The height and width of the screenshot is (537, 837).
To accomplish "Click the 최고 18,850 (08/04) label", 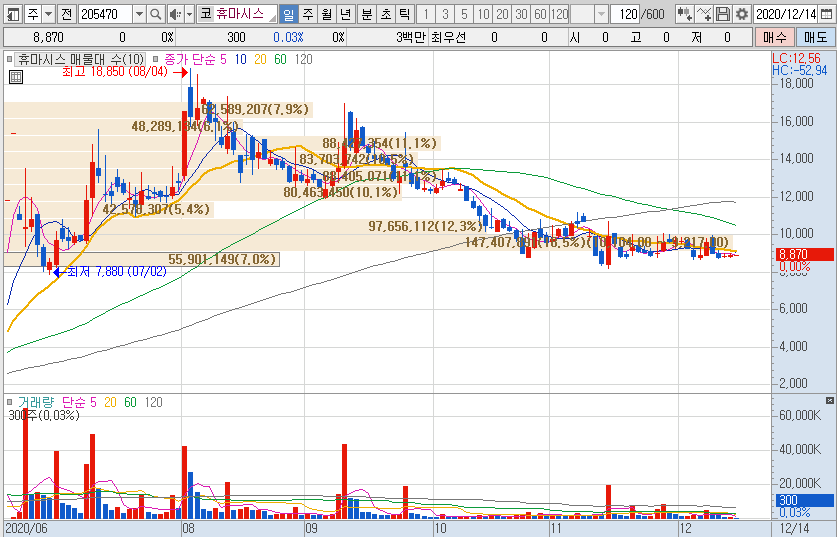I will pos(115,72).
